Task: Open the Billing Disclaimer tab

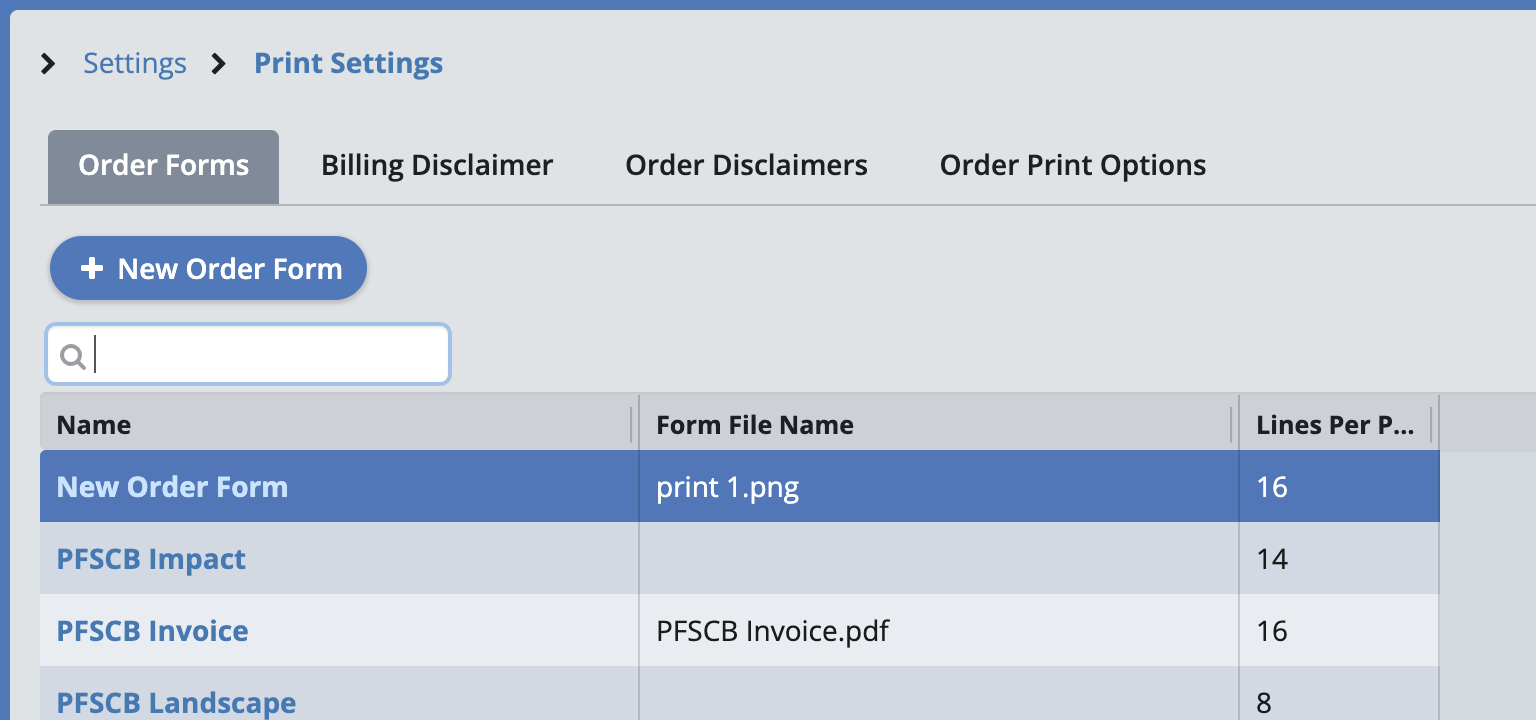Action: pyautogui.click(x=437, y=166)
